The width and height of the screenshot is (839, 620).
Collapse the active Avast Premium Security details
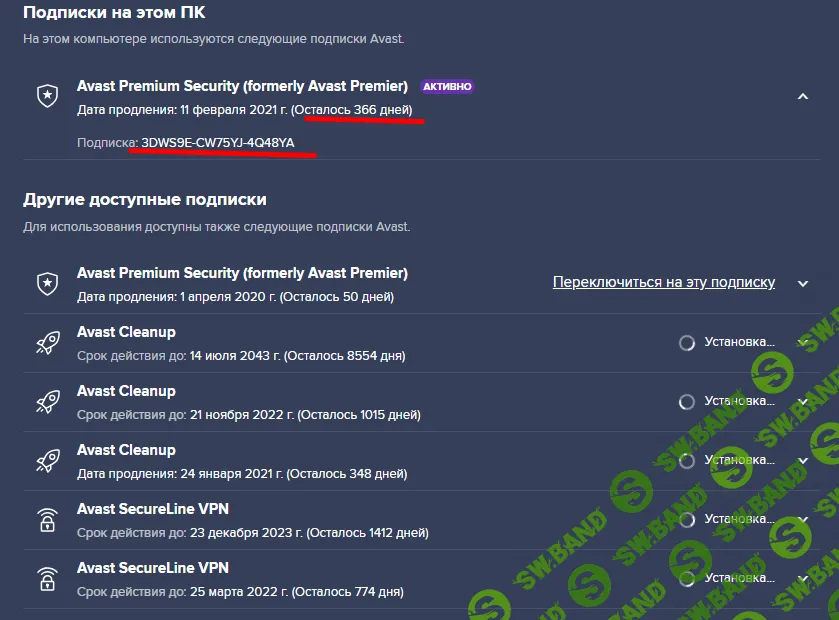tap(802, 96)
